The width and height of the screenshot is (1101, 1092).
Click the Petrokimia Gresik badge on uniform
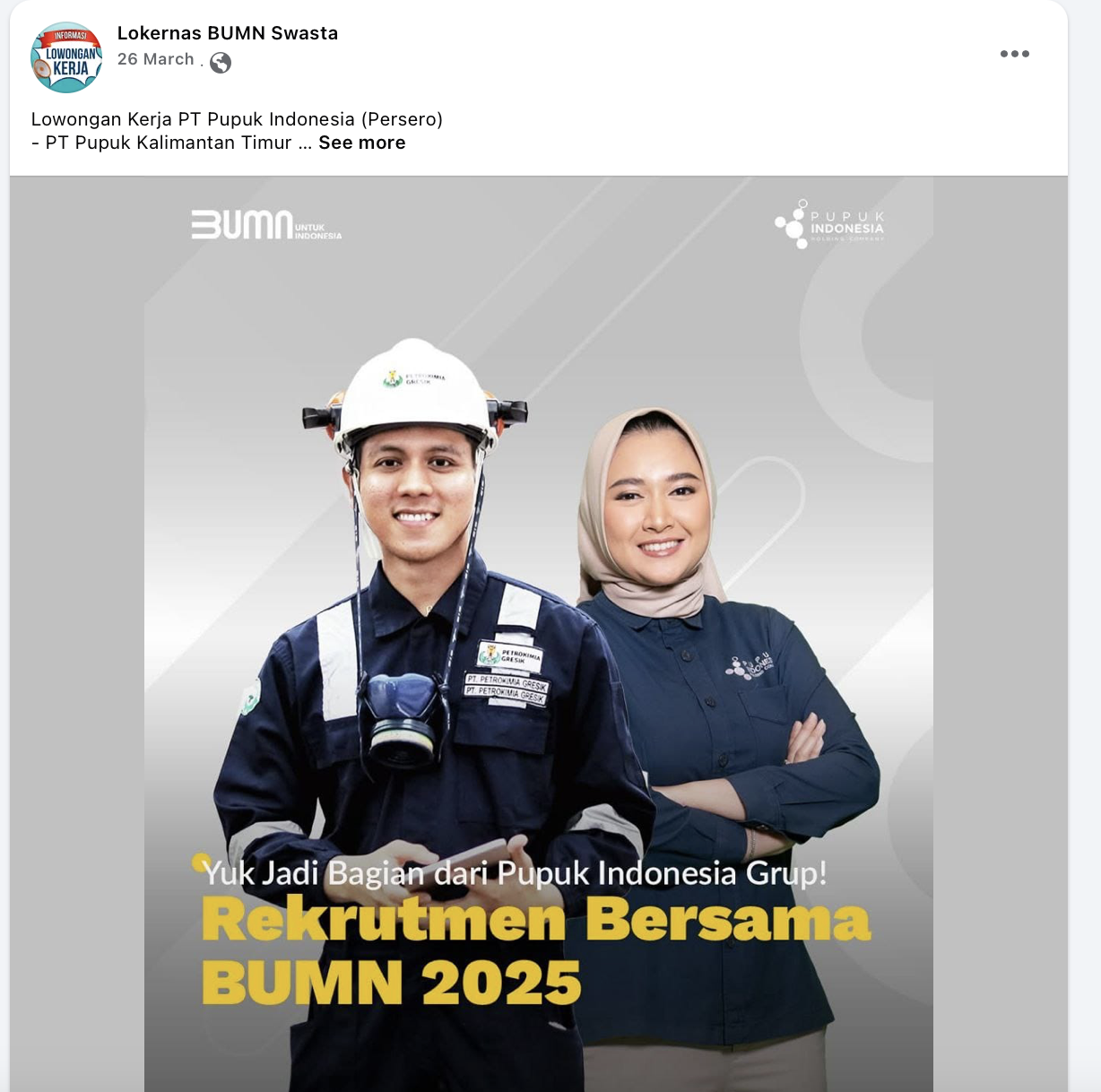tap(509, 656)
